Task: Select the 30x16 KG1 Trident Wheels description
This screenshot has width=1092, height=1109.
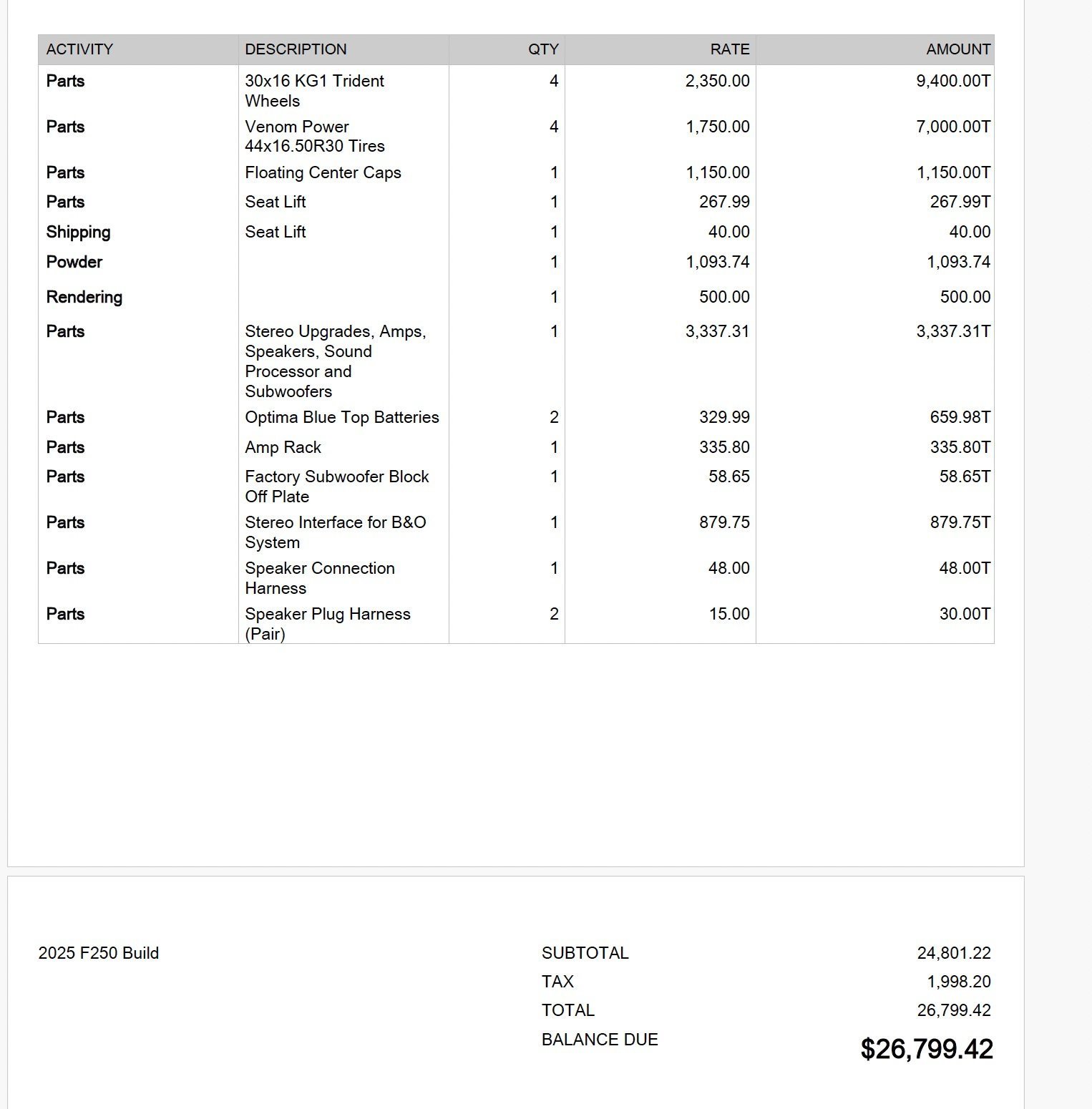Action: pos(314,91)
